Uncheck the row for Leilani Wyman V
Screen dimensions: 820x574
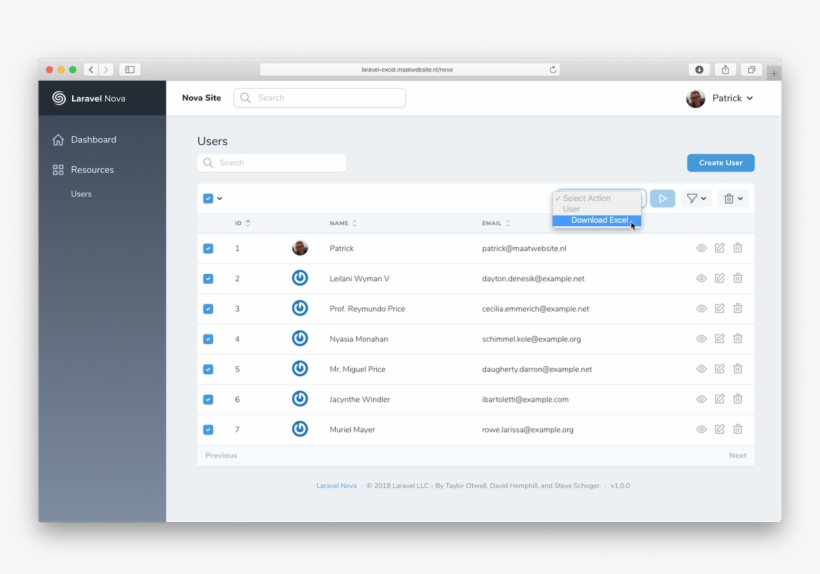208,279
